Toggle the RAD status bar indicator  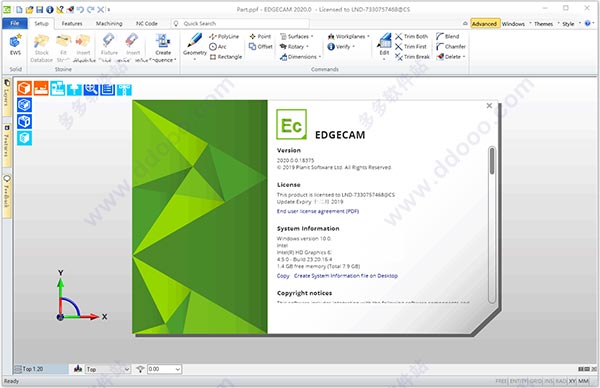[x=561, y=381]
